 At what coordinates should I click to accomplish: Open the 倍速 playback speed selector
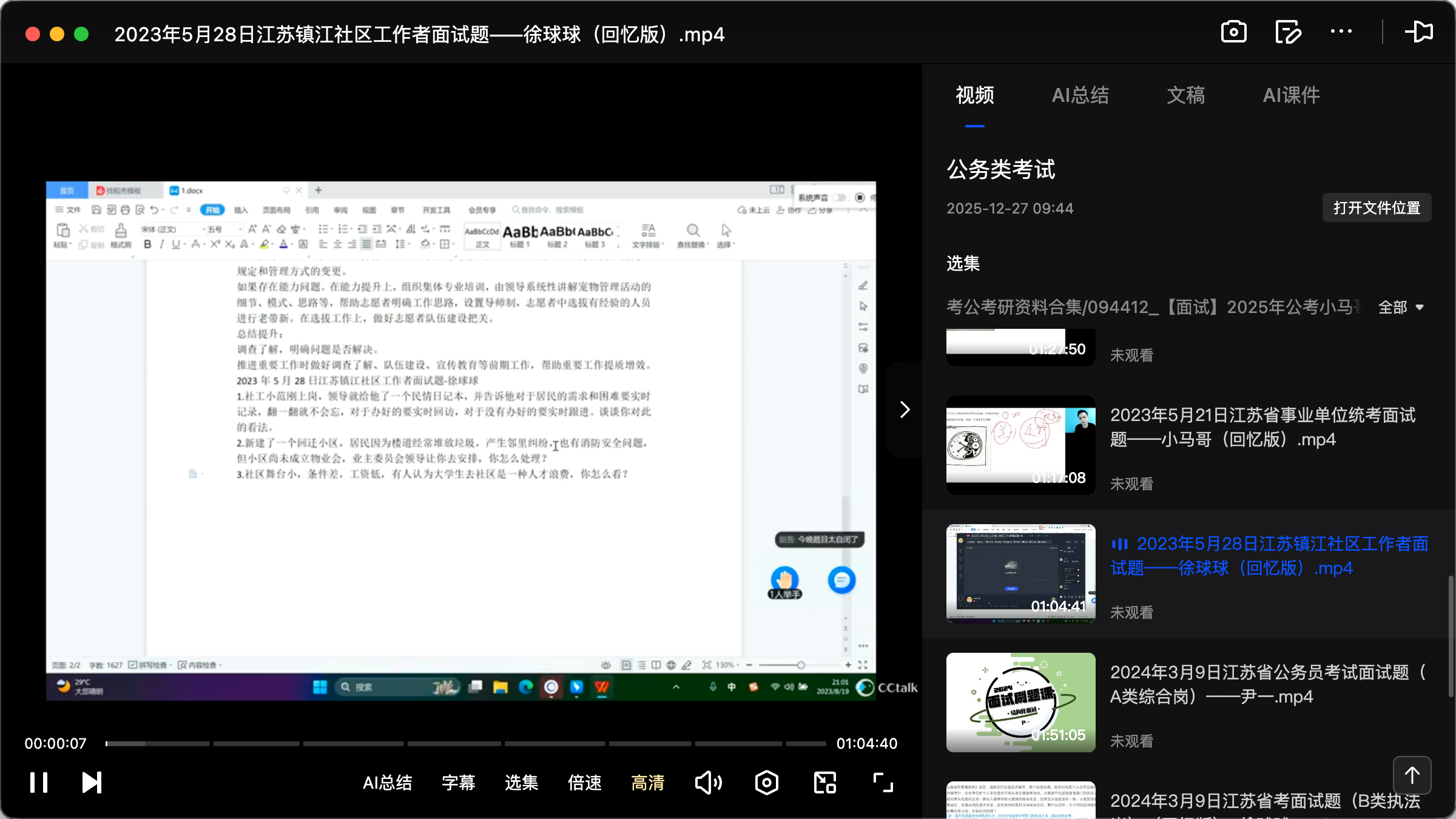584,783
